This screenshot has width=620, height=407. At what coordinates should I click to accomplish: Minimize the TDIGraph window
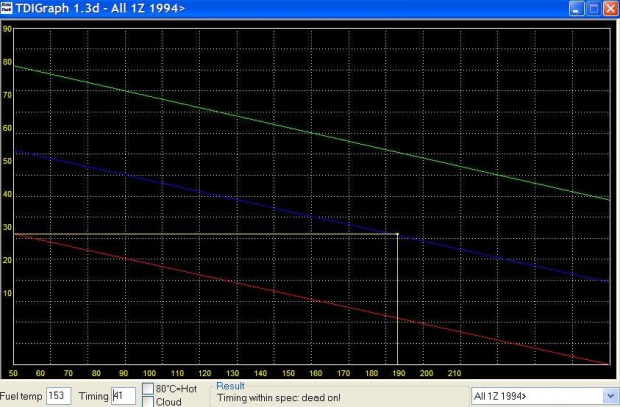pyautogui.click(x=577, y=8)
